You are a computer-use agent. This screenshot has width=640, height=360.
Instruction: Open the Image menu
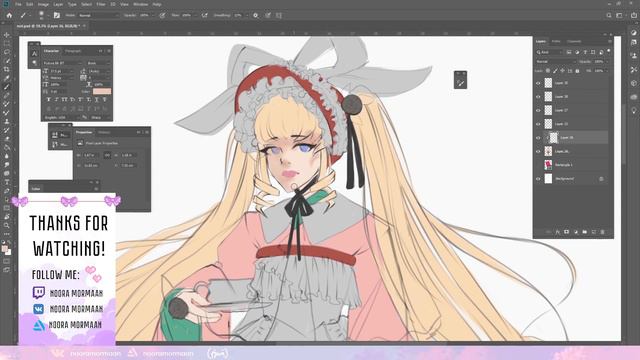(43, 4)
